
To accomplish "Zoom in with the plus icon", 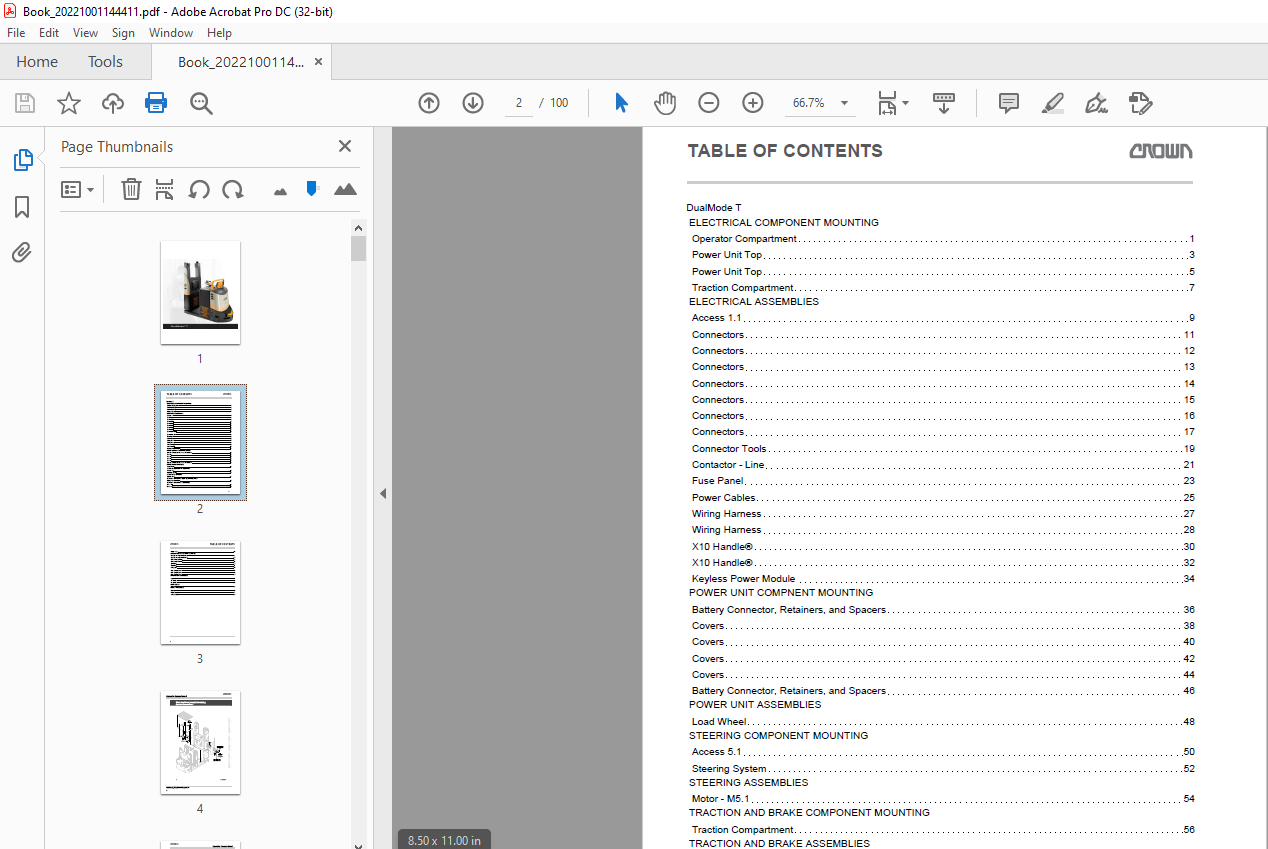I will [753, 103].
